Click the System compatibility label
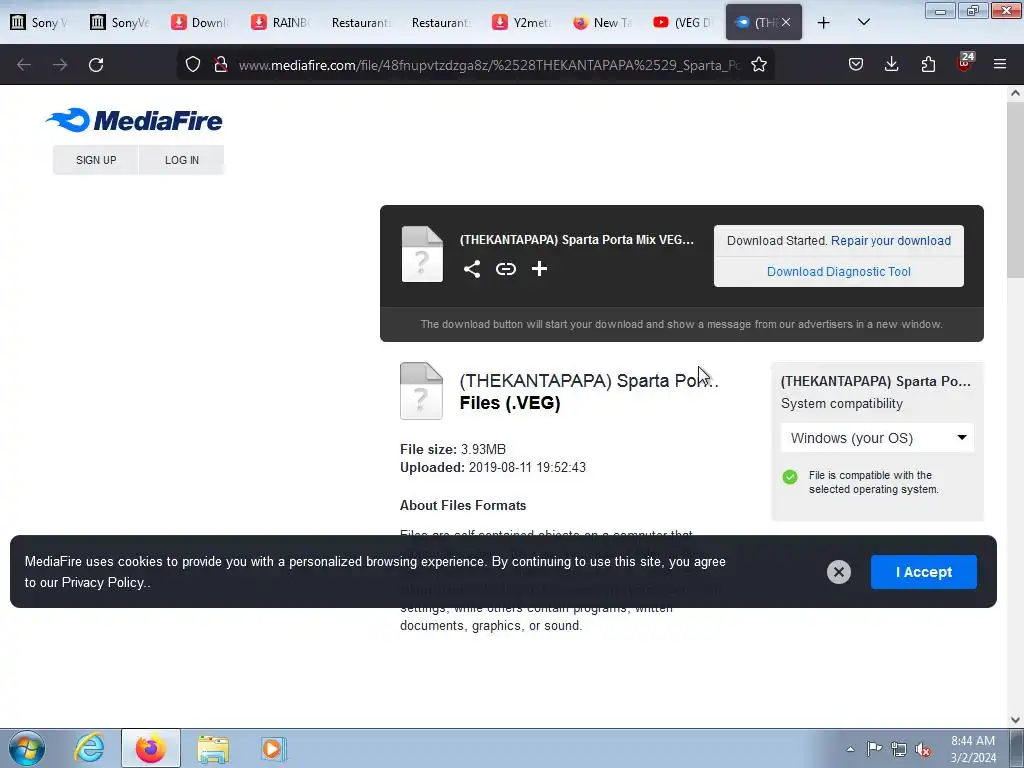 point(842,404)
